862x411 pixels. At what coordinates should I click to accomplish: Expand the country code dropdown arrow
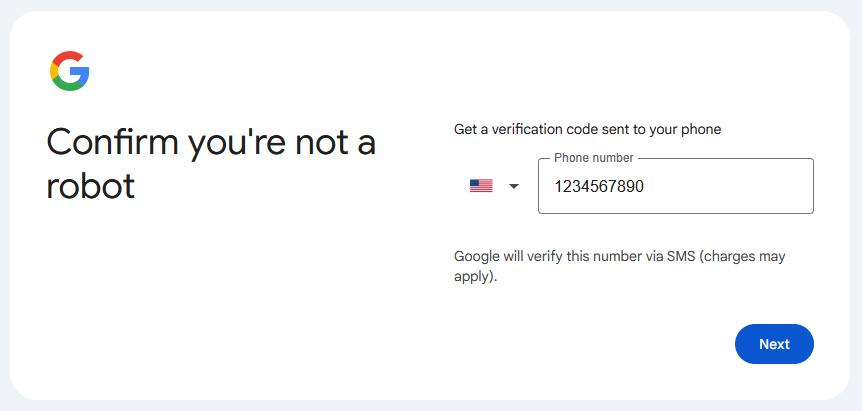tap(514, 187)
